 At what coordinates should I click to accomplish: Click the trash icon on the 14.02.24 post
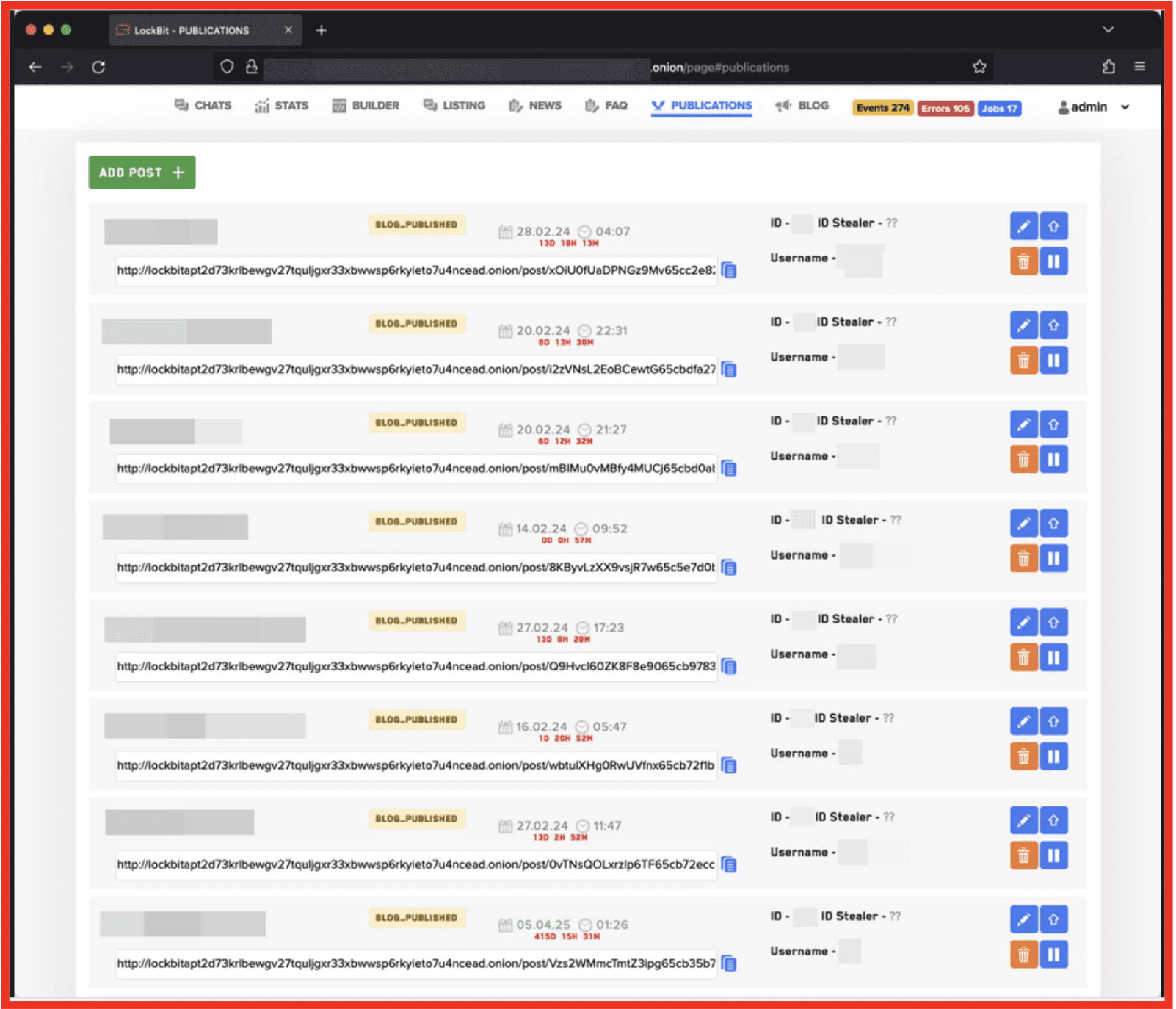(x=1023, y=559)
